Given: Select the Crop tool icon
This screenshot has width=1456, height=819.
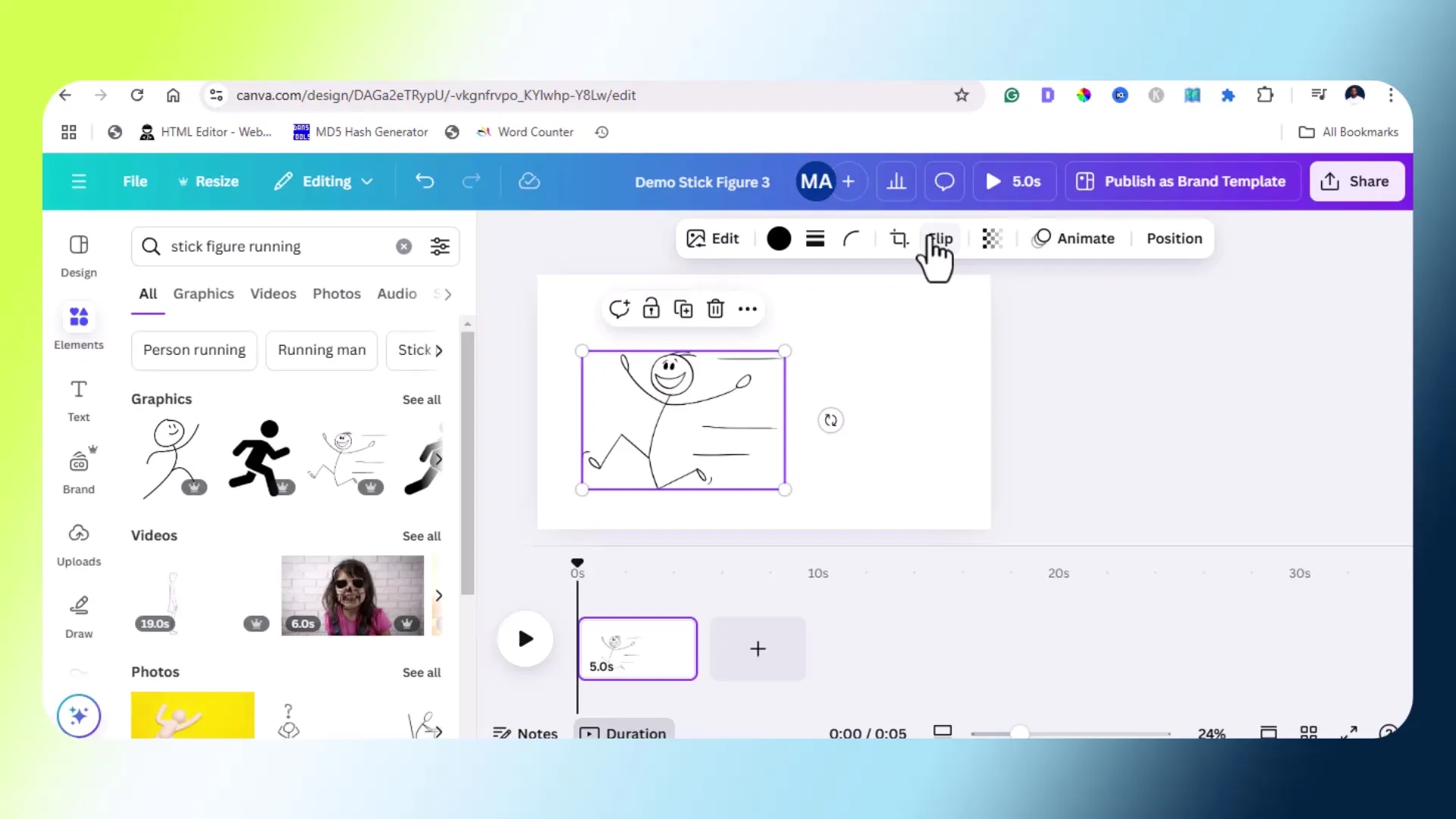Looking at the screenshot, I should click(x=899, y=239).
